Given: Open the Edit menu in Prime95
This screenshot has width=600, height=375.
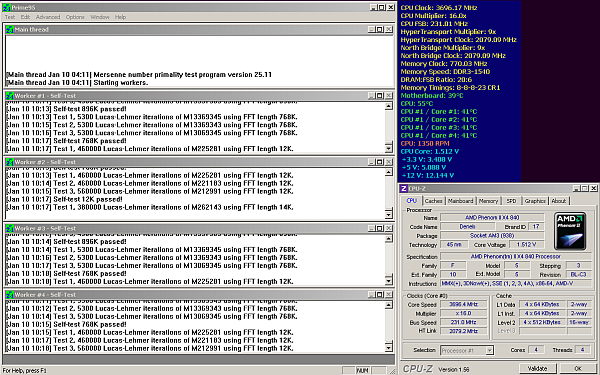Looking at the screenshot, I should [x=25, y=17].
